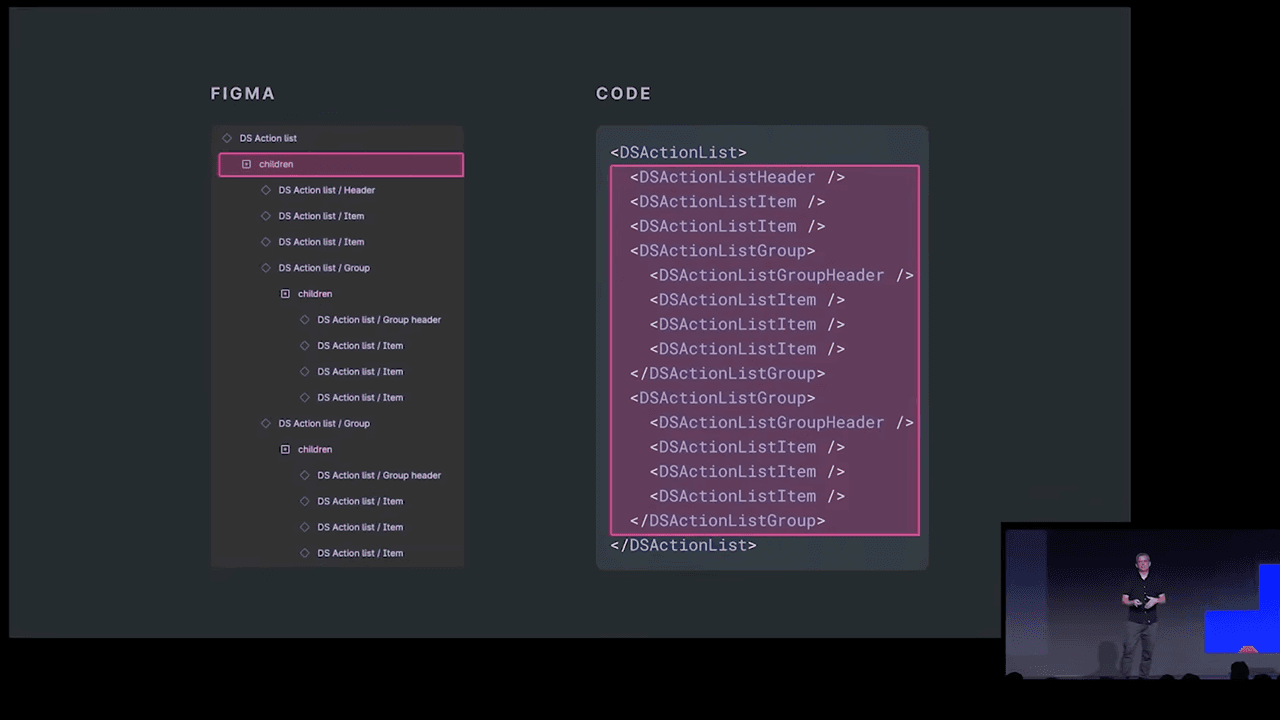Click the diamond icon of the last DS Action list / Item
Screen dimensions: 1280x720
click(x=305, y=553)
